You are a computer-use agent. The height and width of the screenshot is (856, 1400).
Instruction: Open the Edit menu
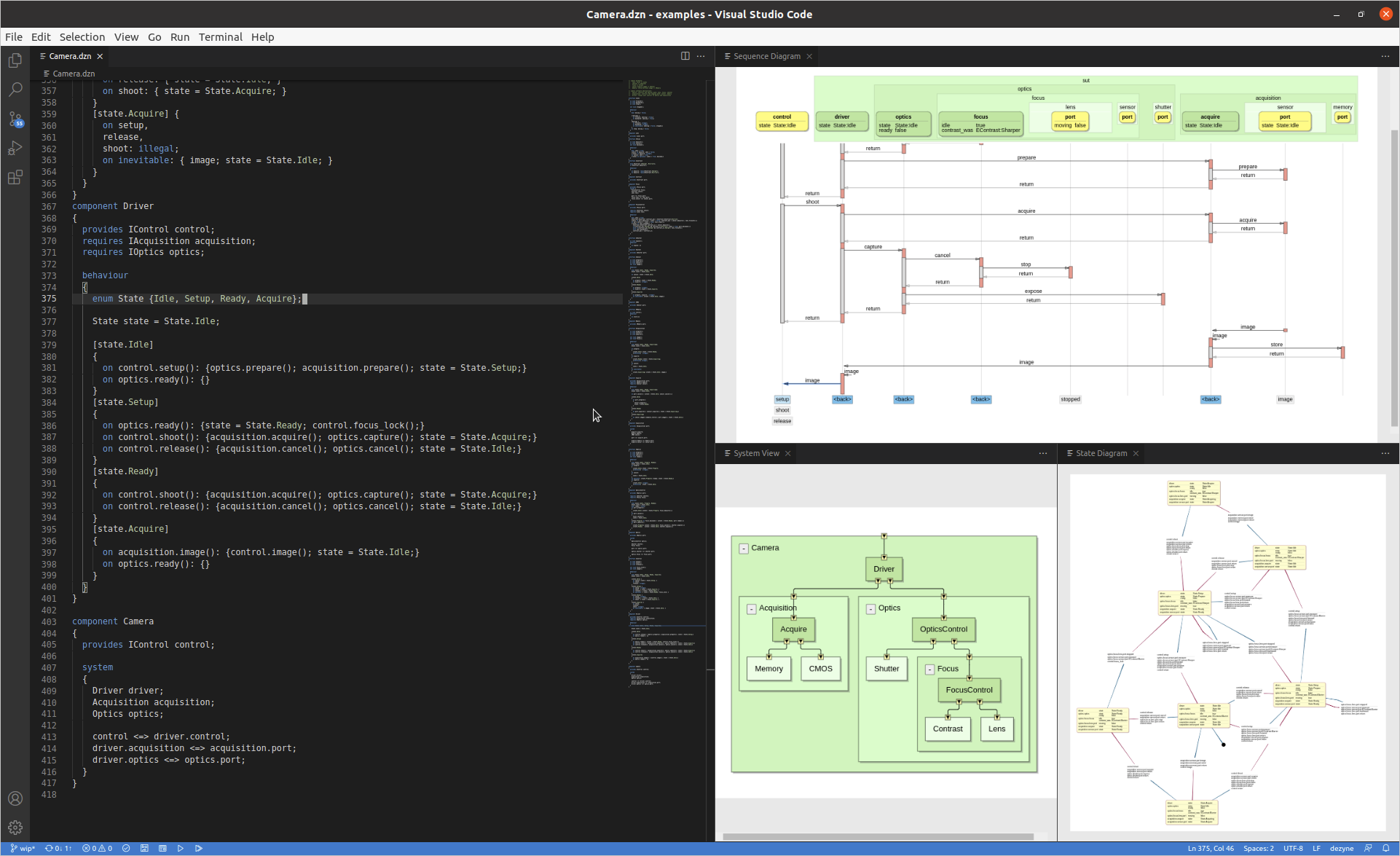click(41, 37)
